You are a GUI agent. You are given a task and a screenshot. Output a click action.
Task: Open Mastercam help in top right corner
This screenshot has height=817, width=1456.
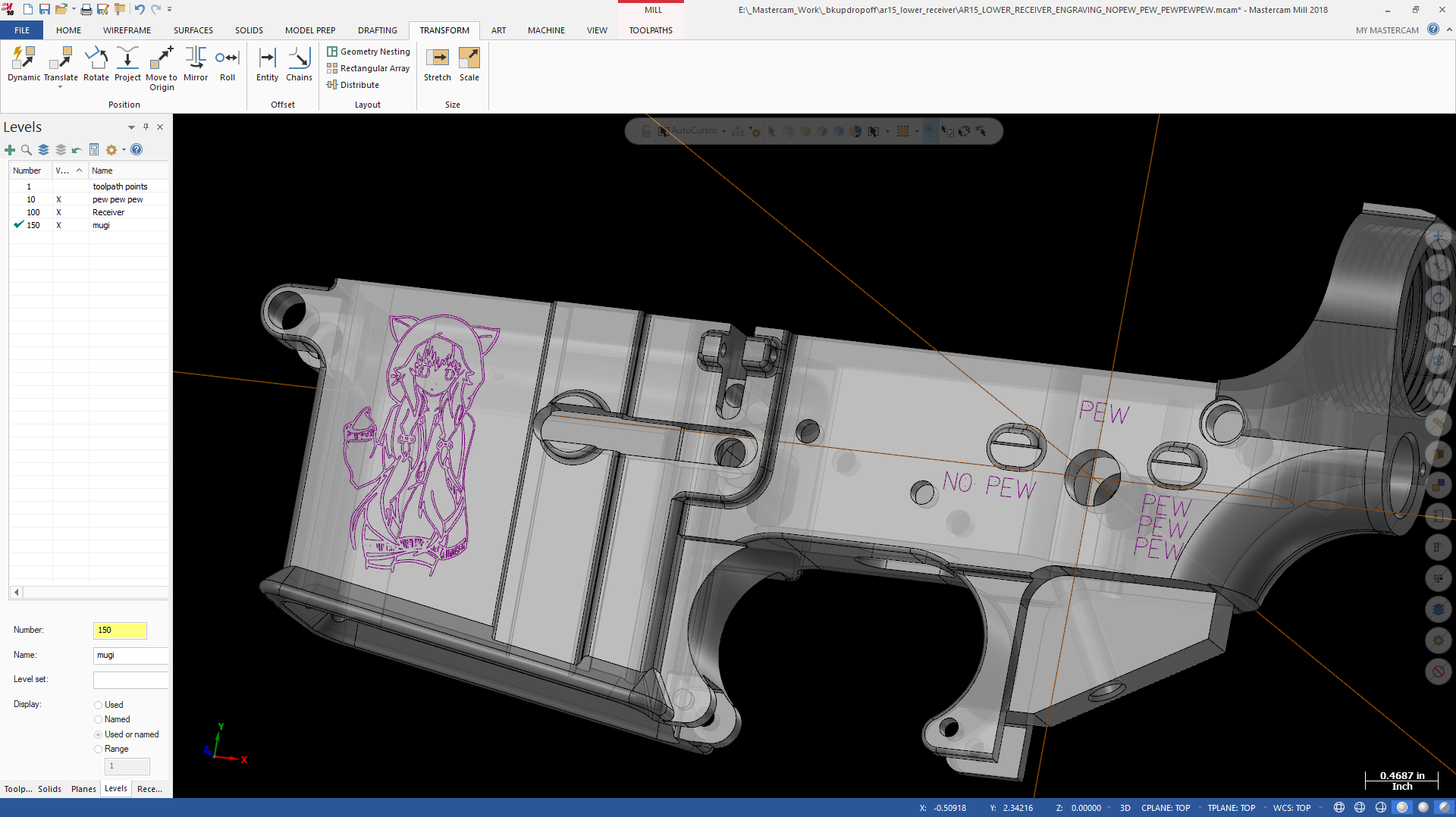pos(1433,30)
